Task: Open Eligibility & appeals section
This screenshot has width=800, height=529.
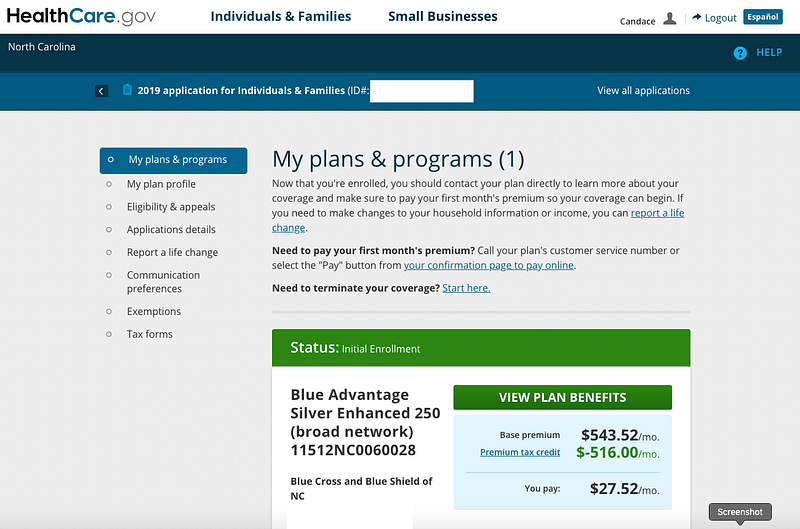Action: 171,207
